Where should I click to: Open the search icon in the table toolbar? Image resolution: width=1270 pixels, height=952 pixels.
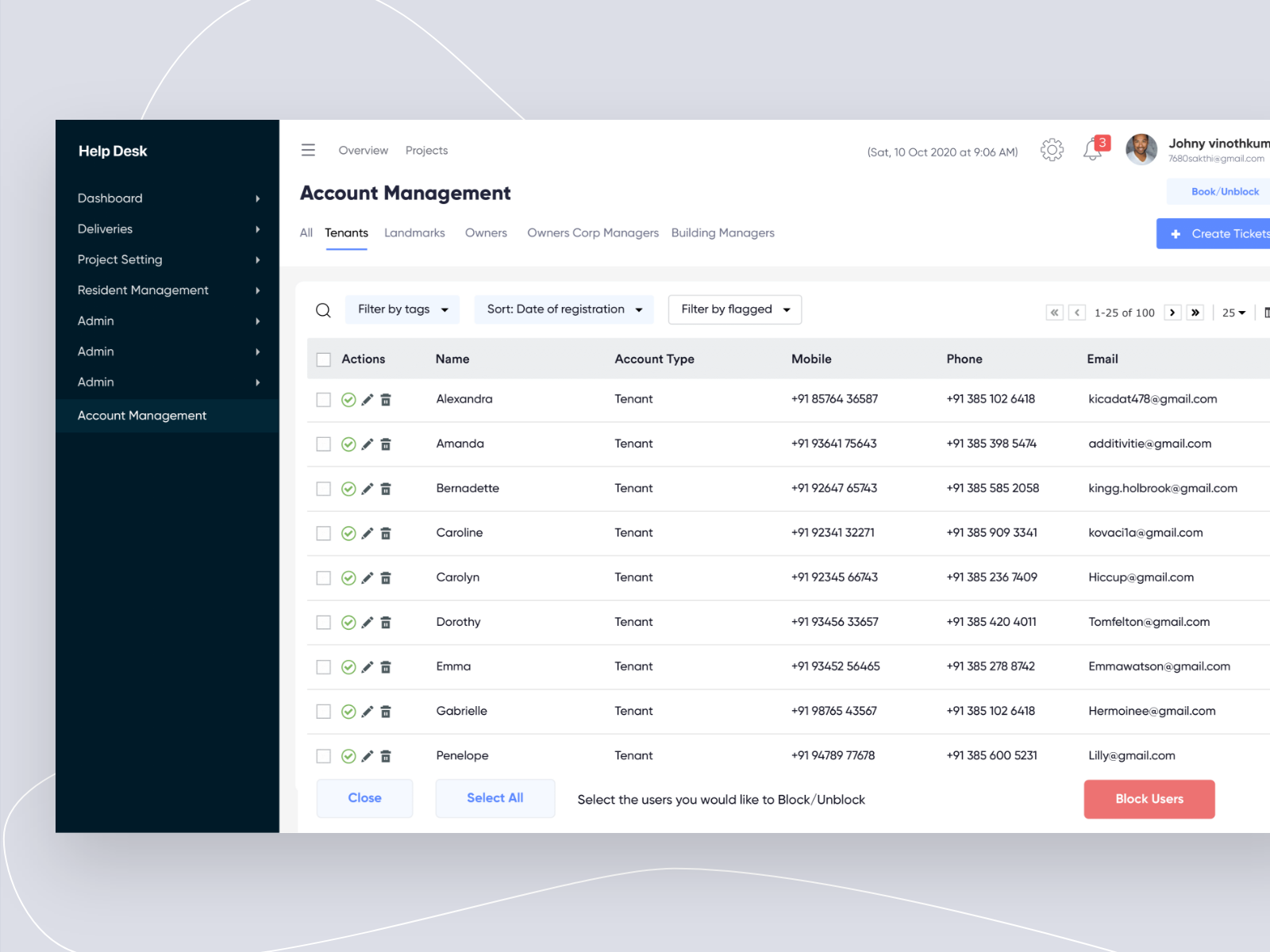coord(323,309)
